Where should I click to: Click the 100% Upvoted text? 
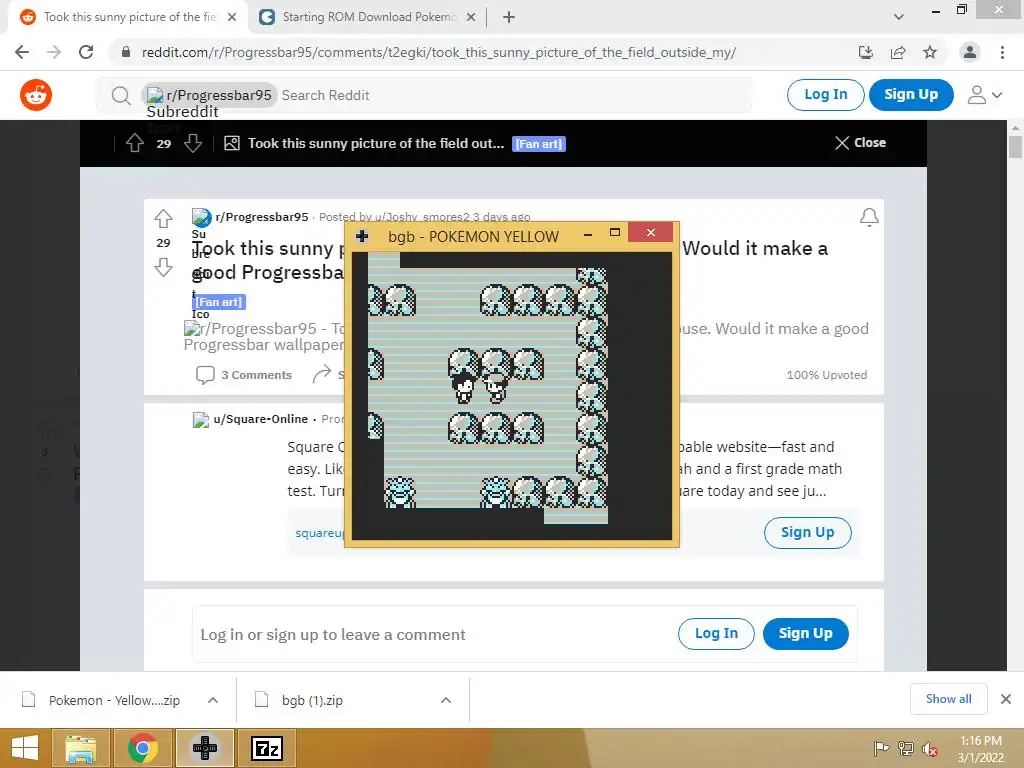[x=827, y=375]
